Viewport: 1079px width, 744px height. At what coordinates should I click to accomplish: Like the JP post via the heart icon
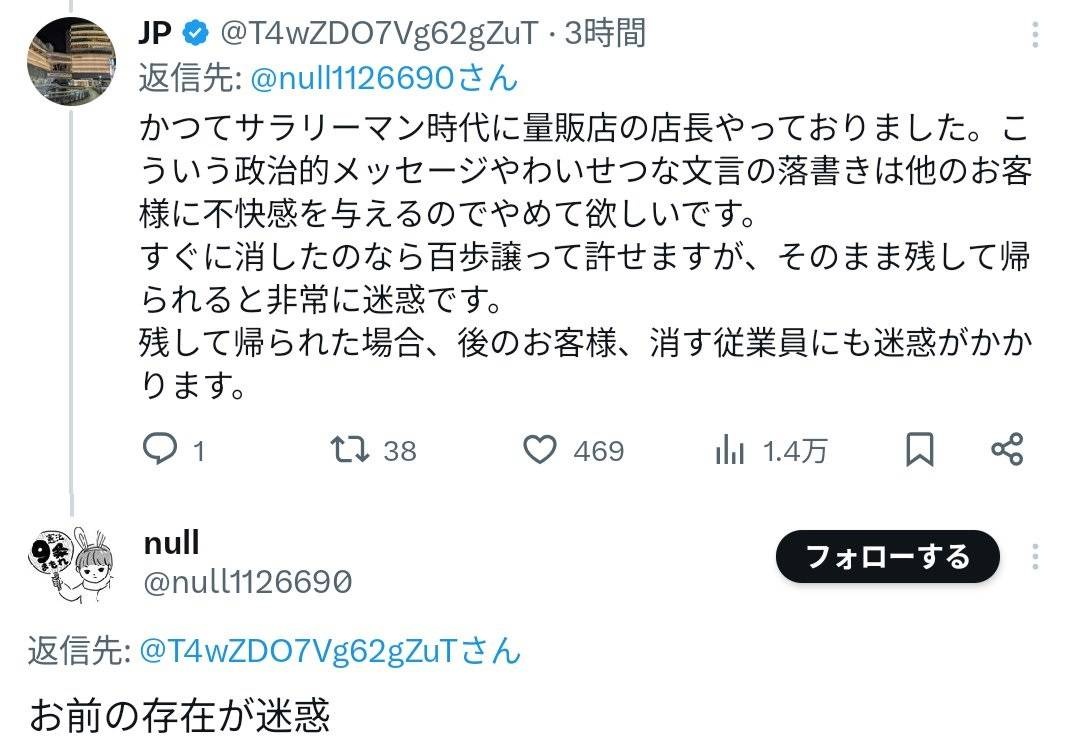tap(540, 450)
